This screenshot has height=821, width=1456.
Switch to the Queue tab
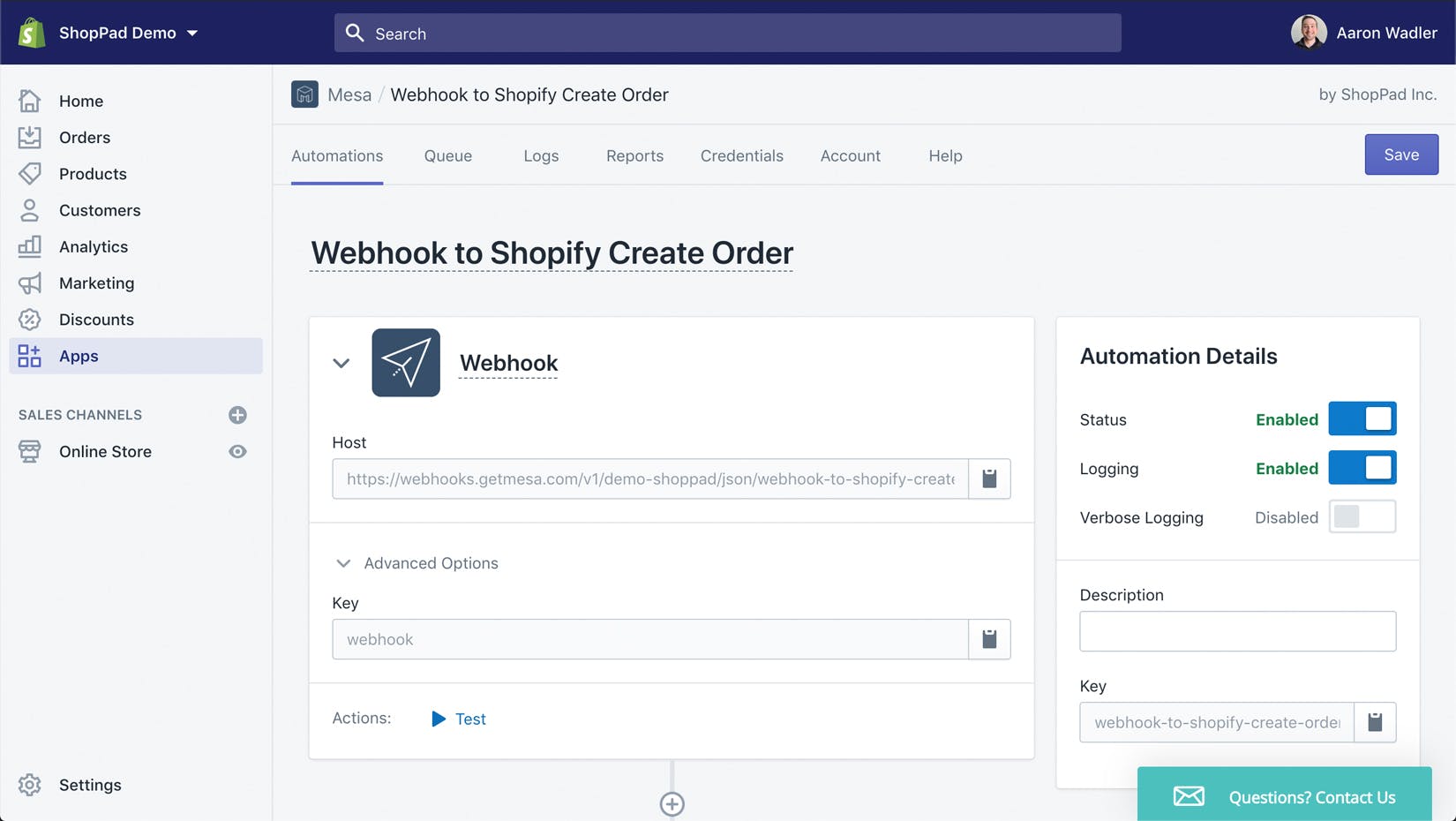coord(447,155)
